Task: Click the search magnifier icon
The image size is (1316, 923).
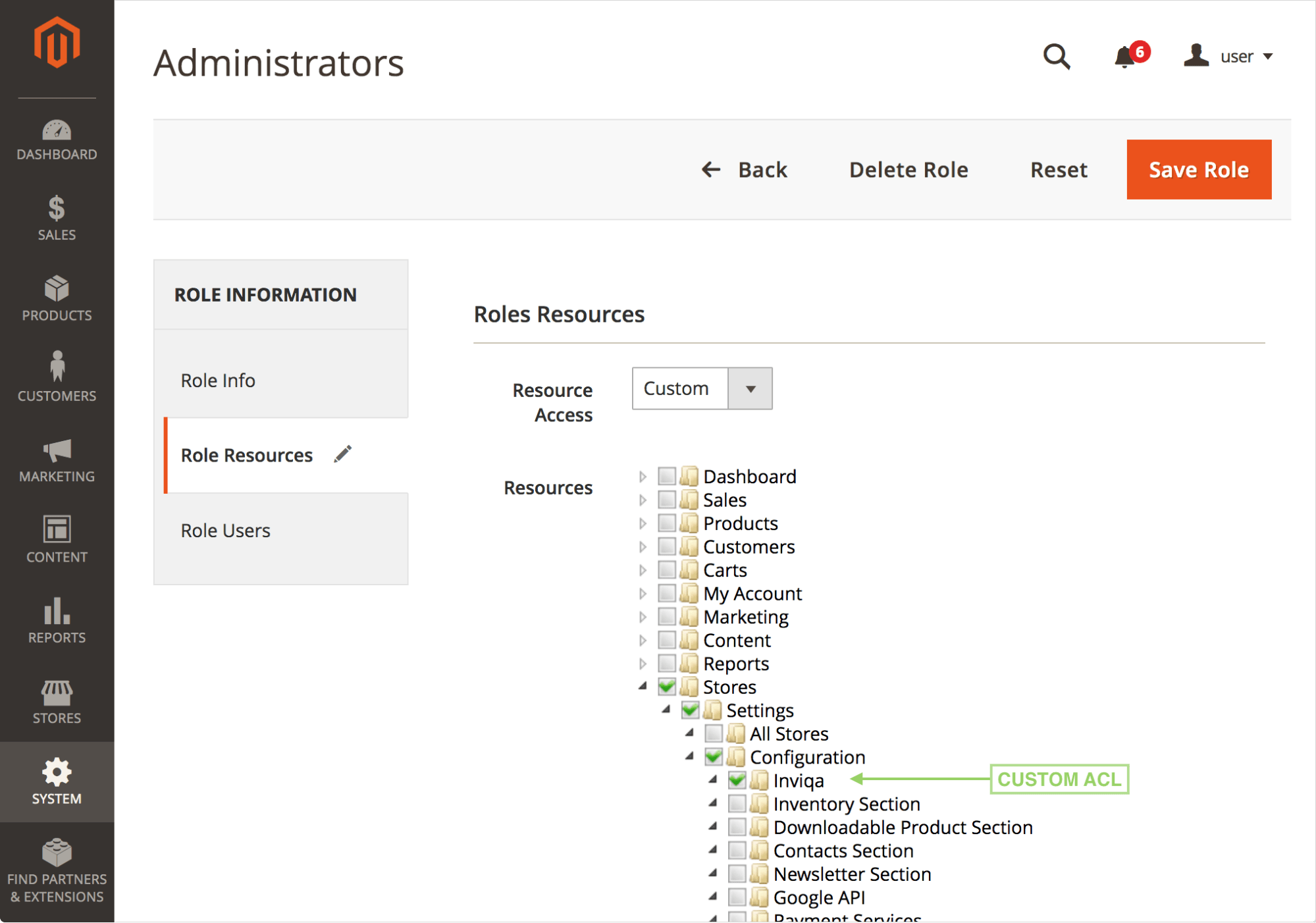Action: 1056,57
